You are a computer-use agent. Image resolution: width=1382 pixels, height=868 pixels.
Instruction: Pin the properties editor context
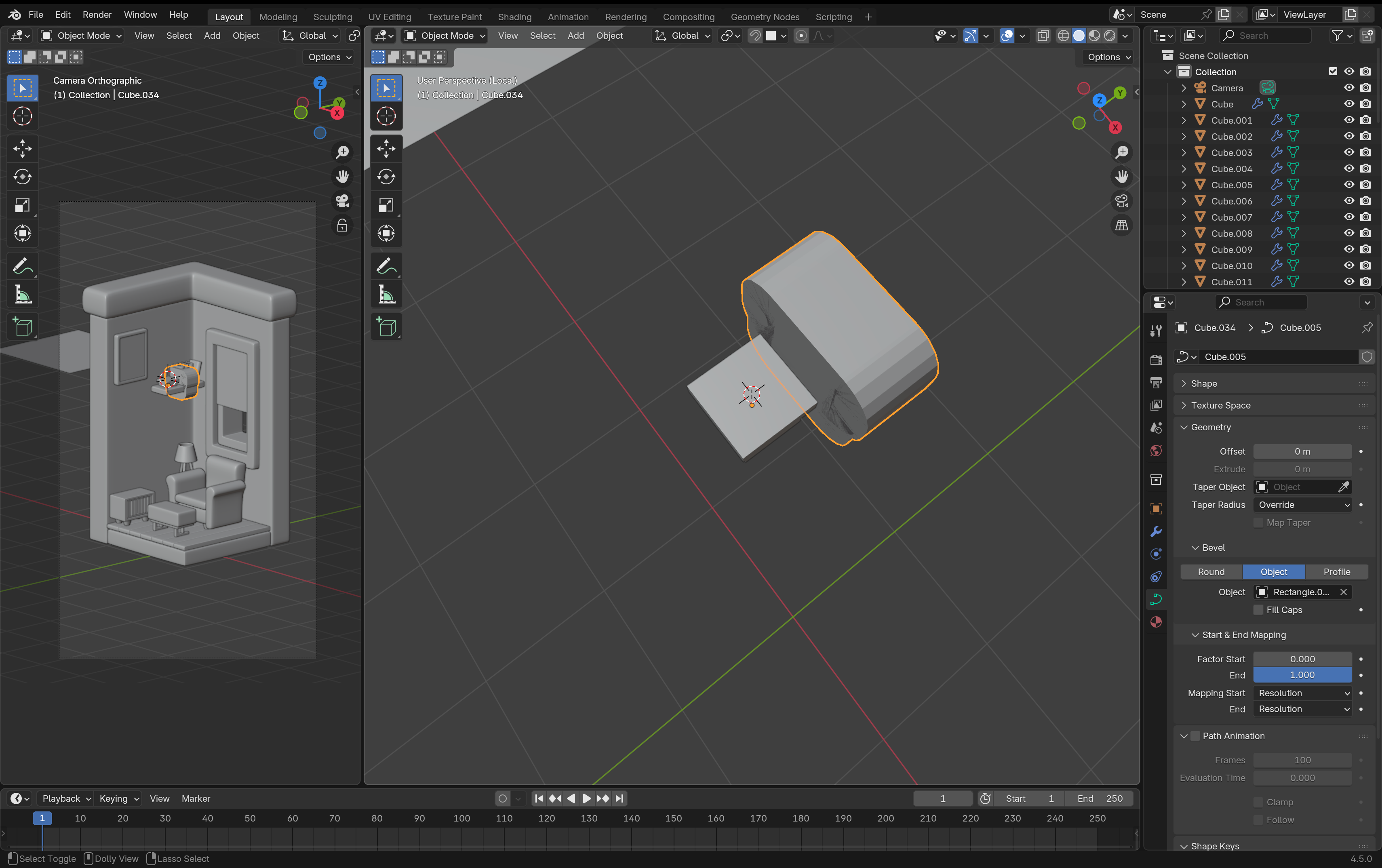(x=1367, y=328)
